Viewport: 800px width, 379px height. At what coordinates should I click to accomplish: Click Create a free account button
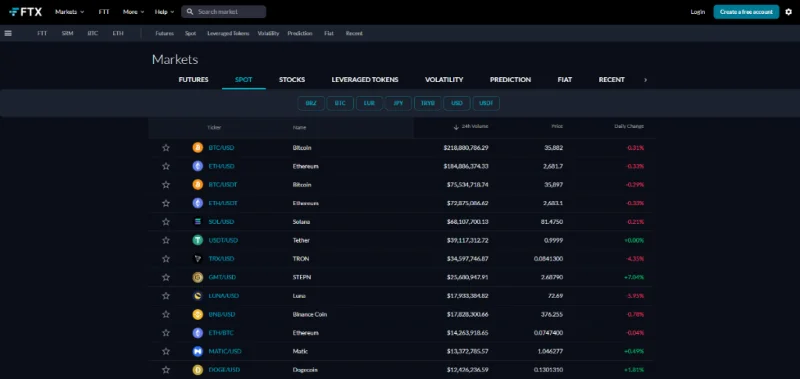tap(746, 12)
